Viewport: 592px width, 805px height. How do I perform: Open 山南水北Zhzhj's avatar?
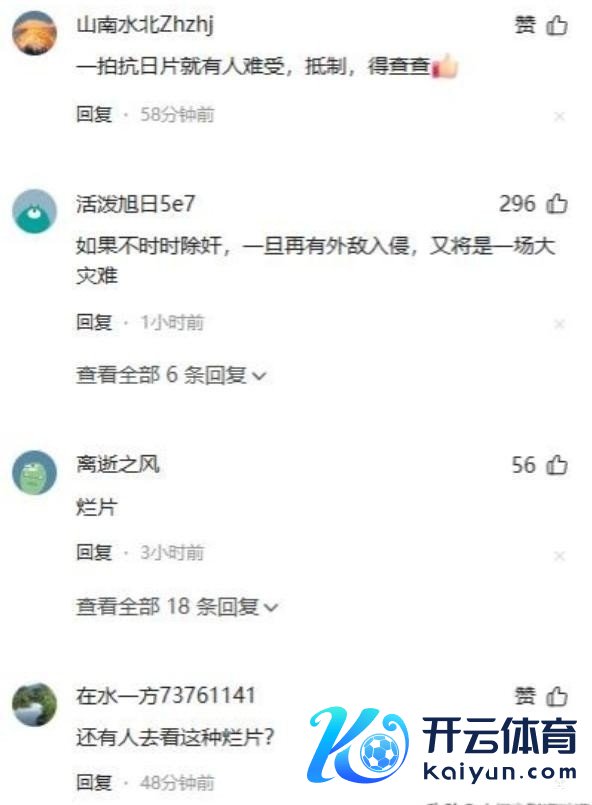click(34, 32)
